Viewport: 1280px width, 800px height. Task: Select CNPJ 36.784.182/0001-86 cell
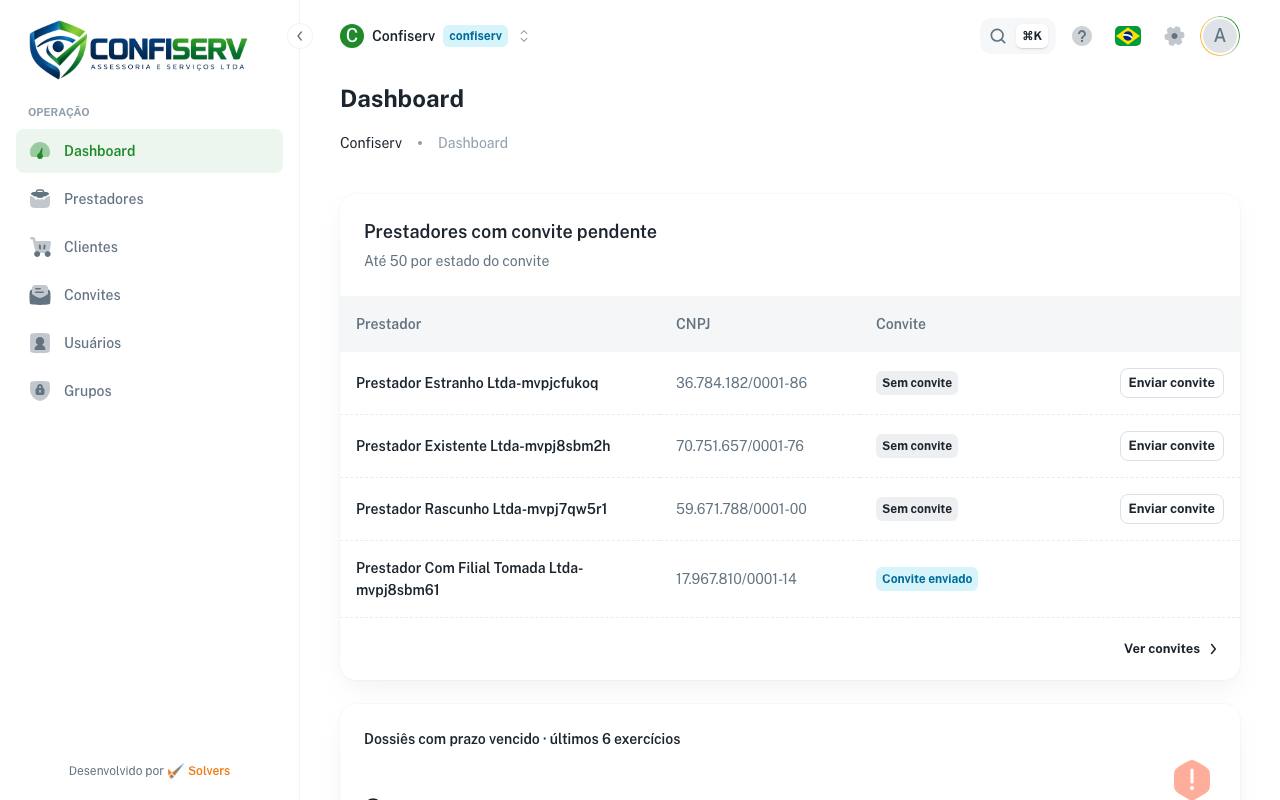741,383
